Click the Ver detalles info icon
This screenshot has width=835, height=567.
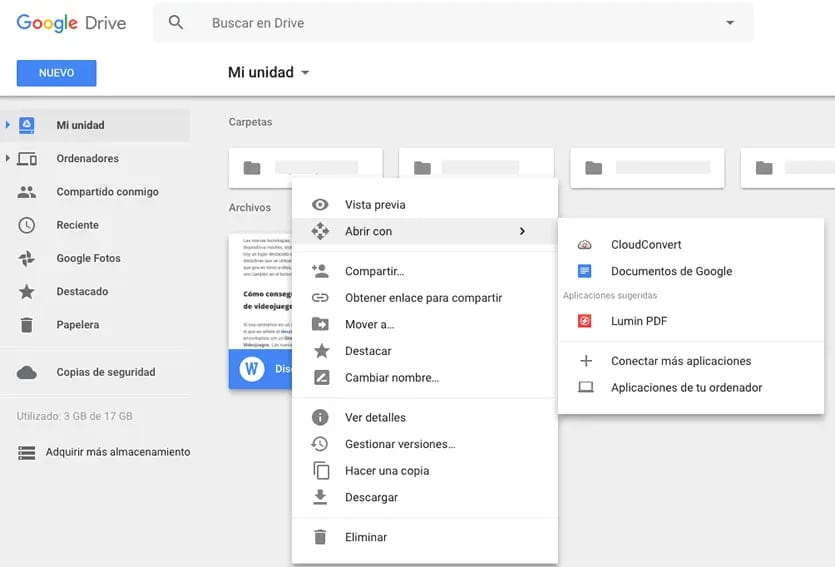pyautogui.click(x=320, y=417)
